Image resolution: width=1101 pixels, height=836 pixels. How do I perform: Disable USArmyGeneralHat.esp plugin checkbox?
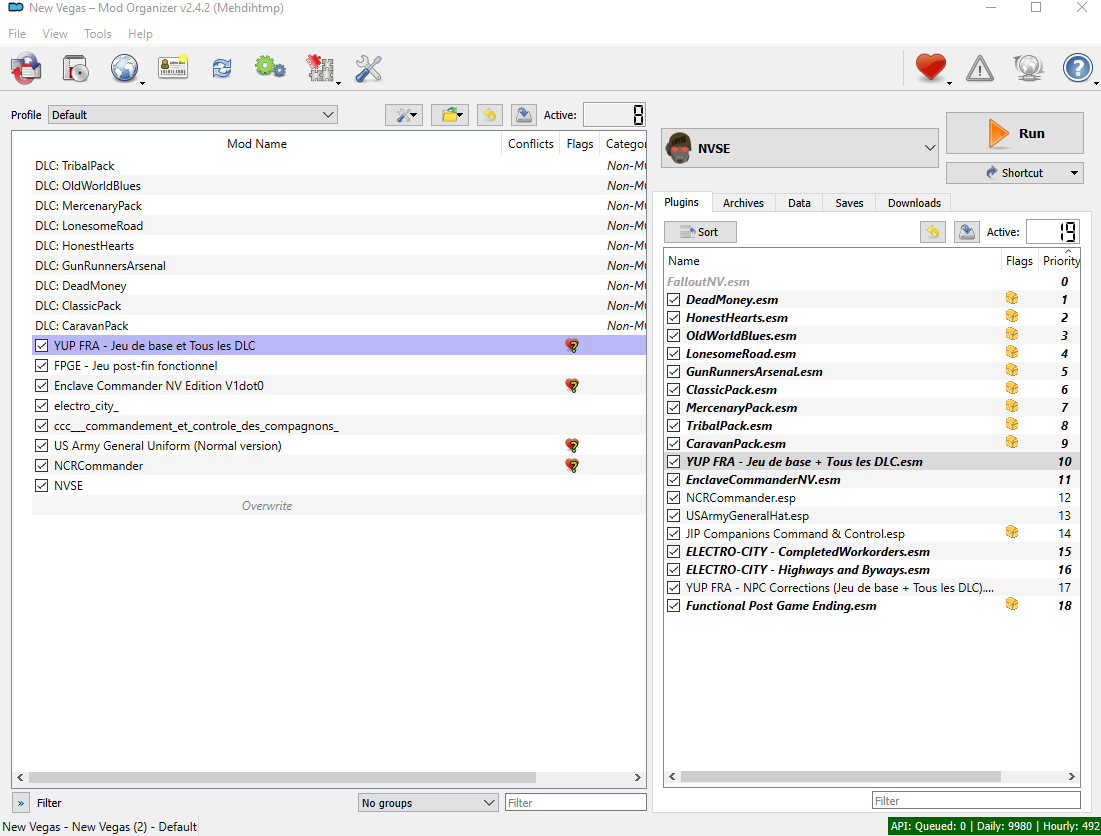[673, 516]
